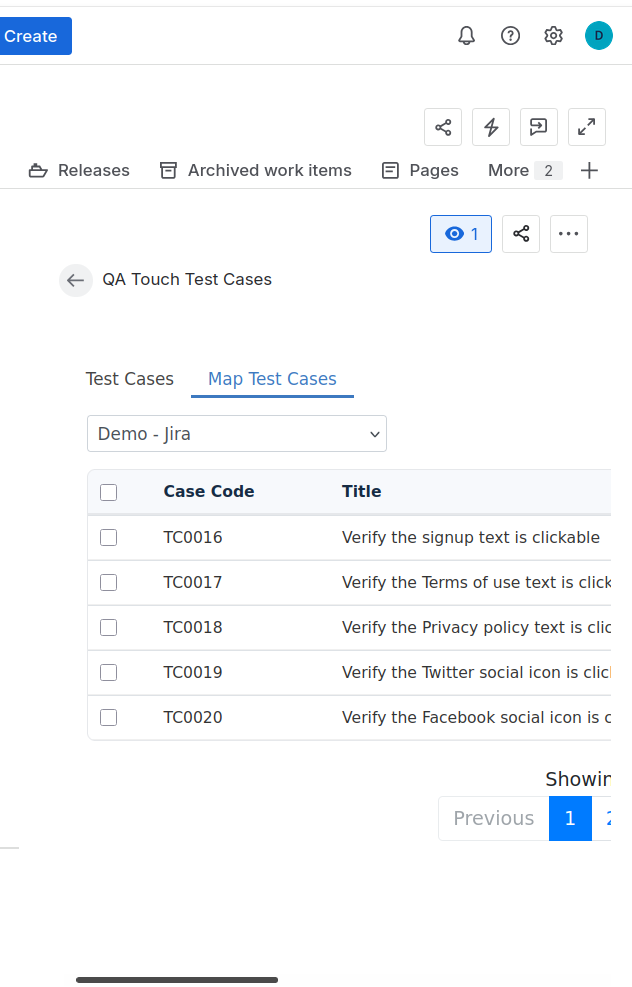632x987 pixels.
Task: Open the notifications bell
Action: 466,35
